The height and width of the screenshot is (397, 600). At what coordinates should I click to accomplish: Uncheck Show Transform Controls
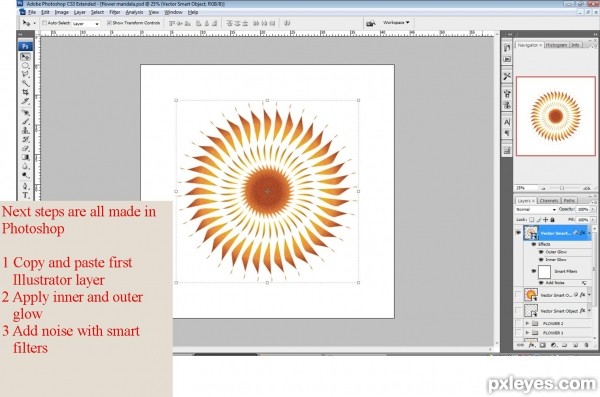(109, 23)
